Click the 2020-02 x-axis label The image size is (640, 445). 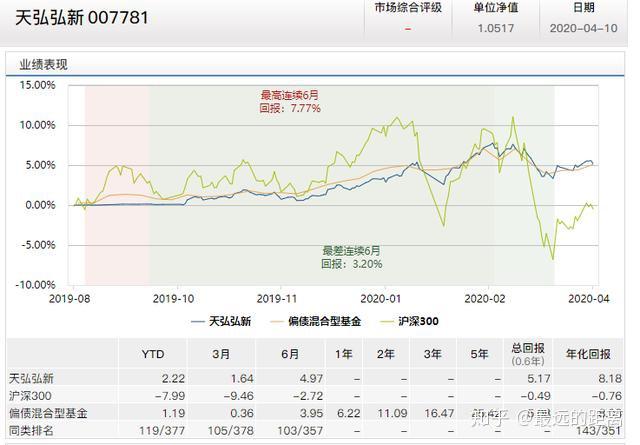pyautogui.click(x=485, y=299)
